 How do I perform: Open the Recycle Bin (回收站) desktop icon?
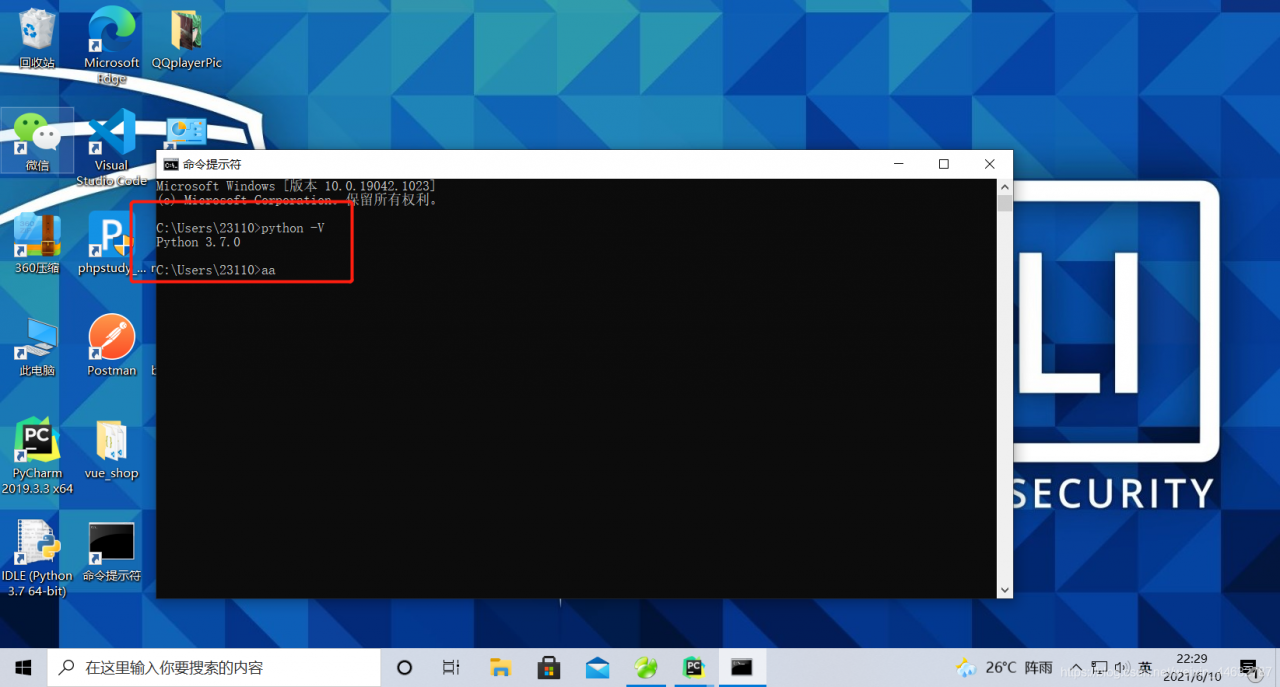tap(37, 40)
